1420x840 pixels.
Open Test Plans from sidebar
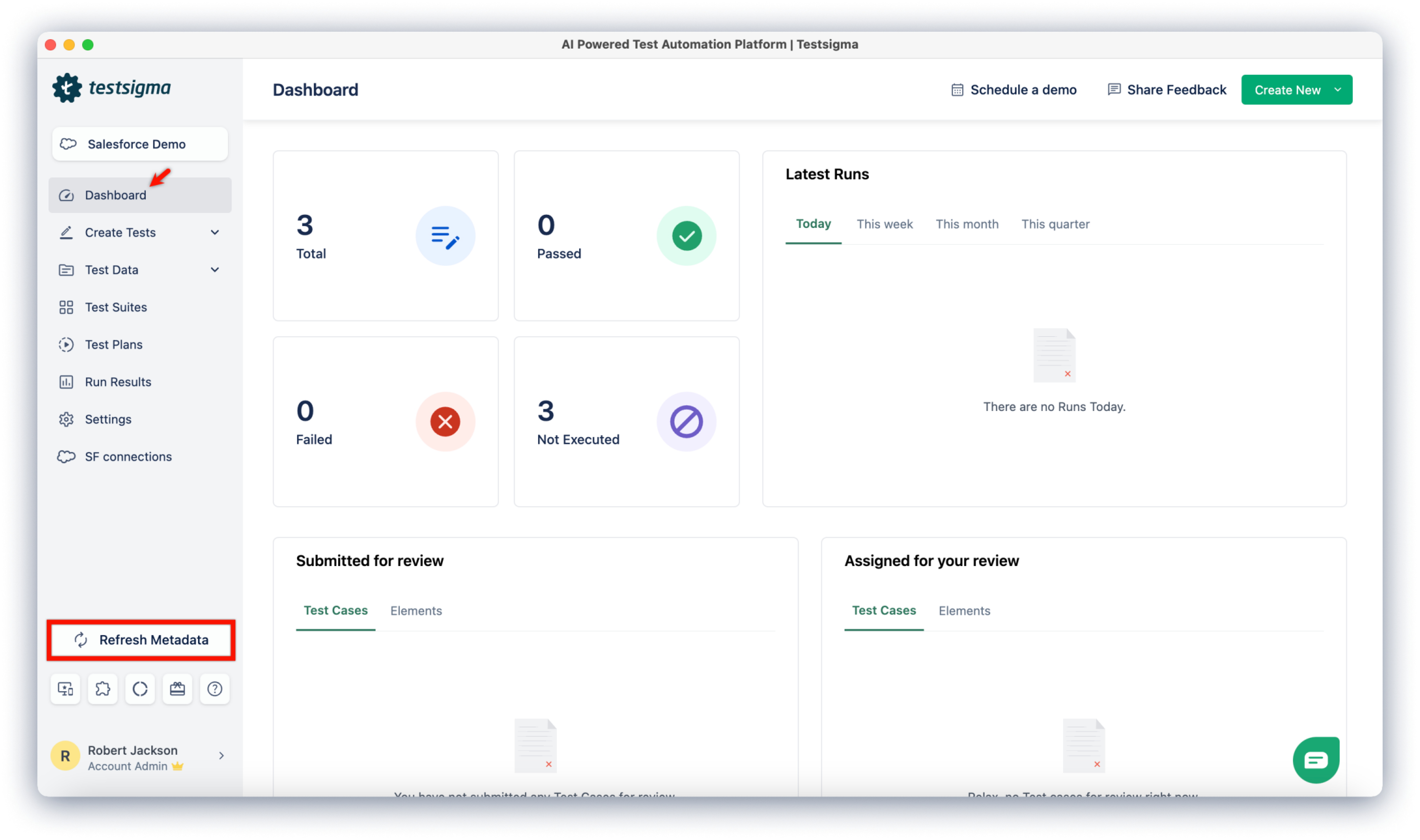(140, 345)
